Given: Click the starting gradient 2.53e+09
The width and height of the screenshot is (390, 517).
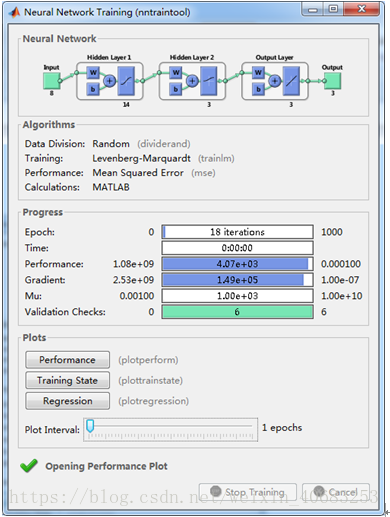Looking at the screenshot, I should tap(133, 280).
